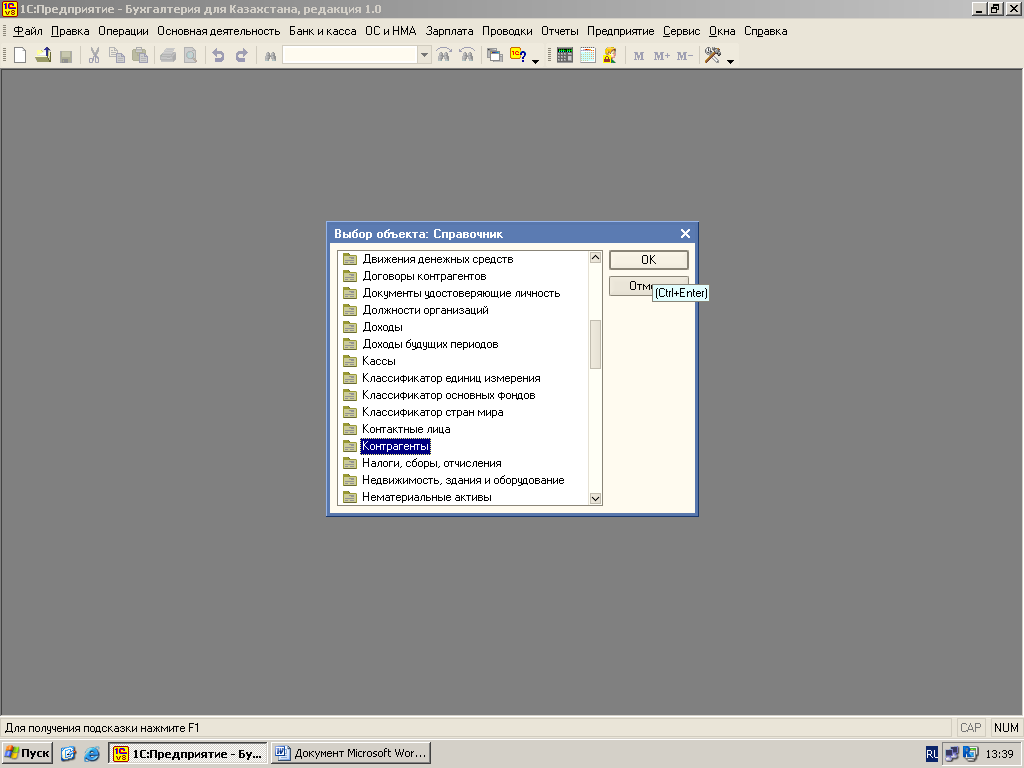
Task: Click the Cut scissors icon
Action: click(x=94, y=56)
